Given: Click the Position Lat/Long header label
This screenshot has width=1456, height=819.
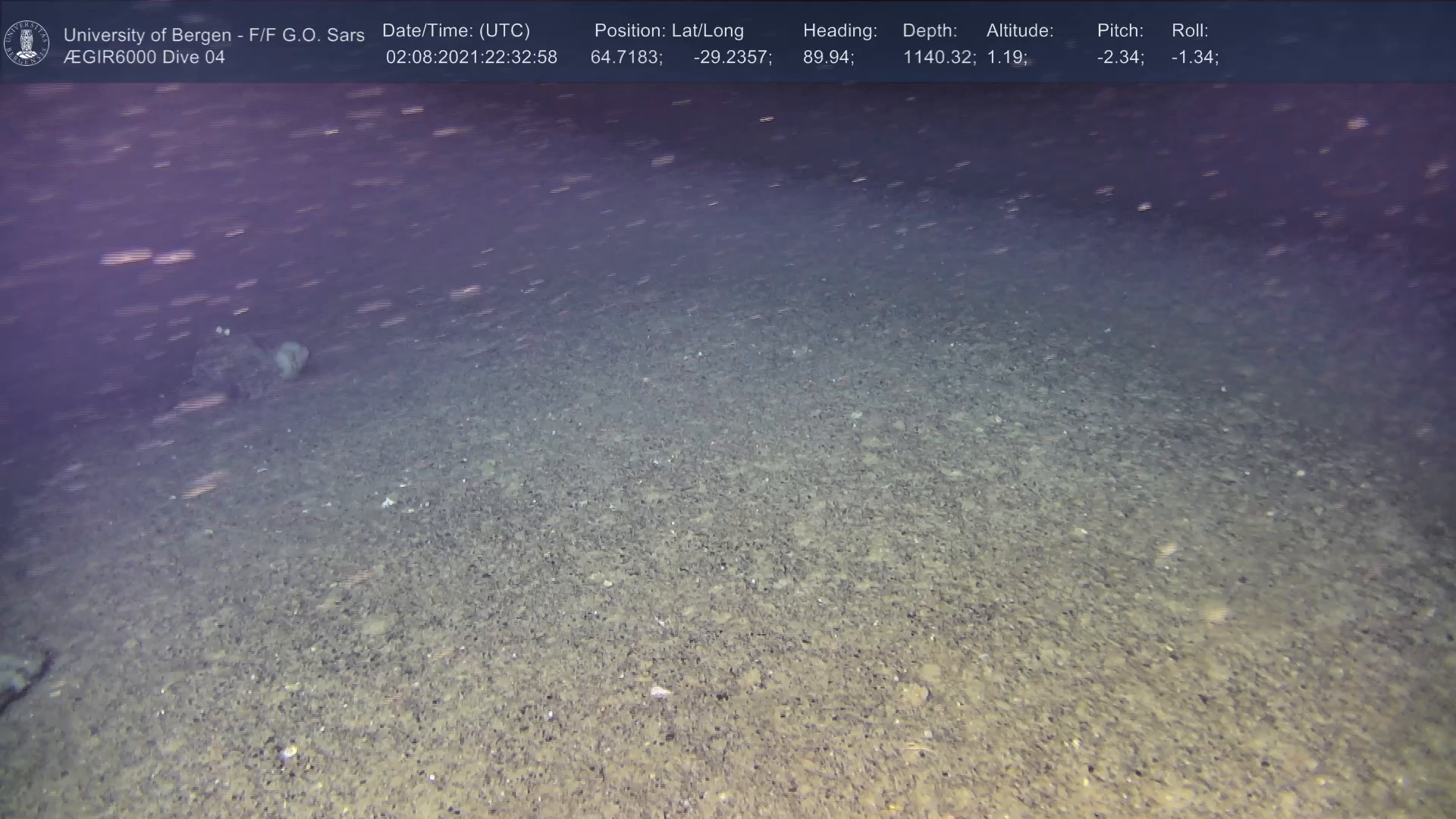Looking at the screenshot, I should point(668,31).
